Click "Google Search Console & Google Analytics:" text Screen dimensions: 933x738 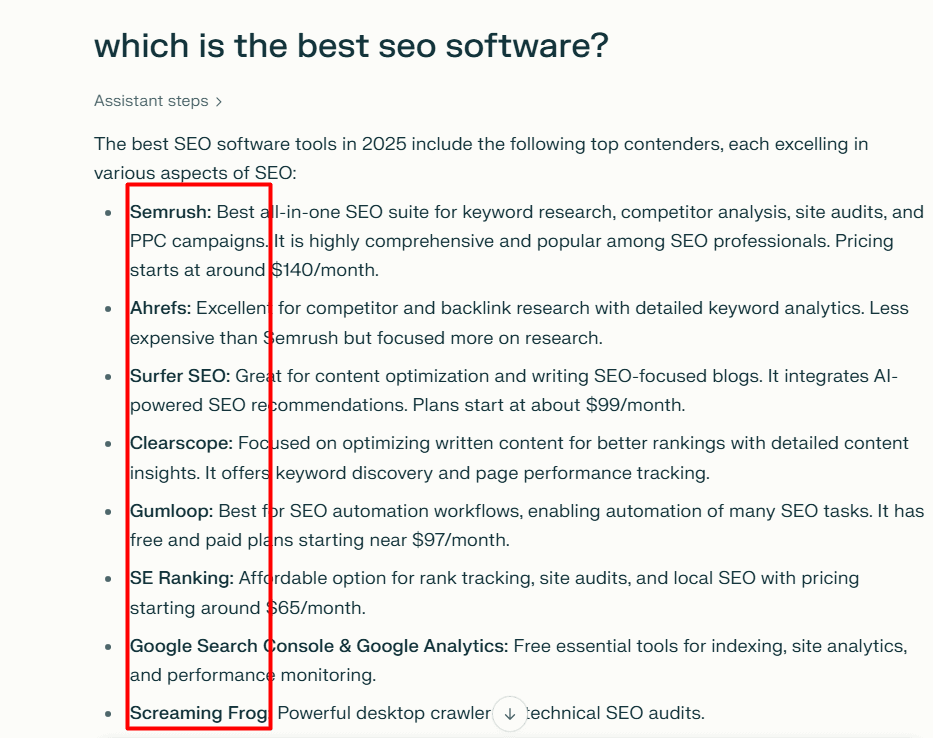[x=319, y=646]
